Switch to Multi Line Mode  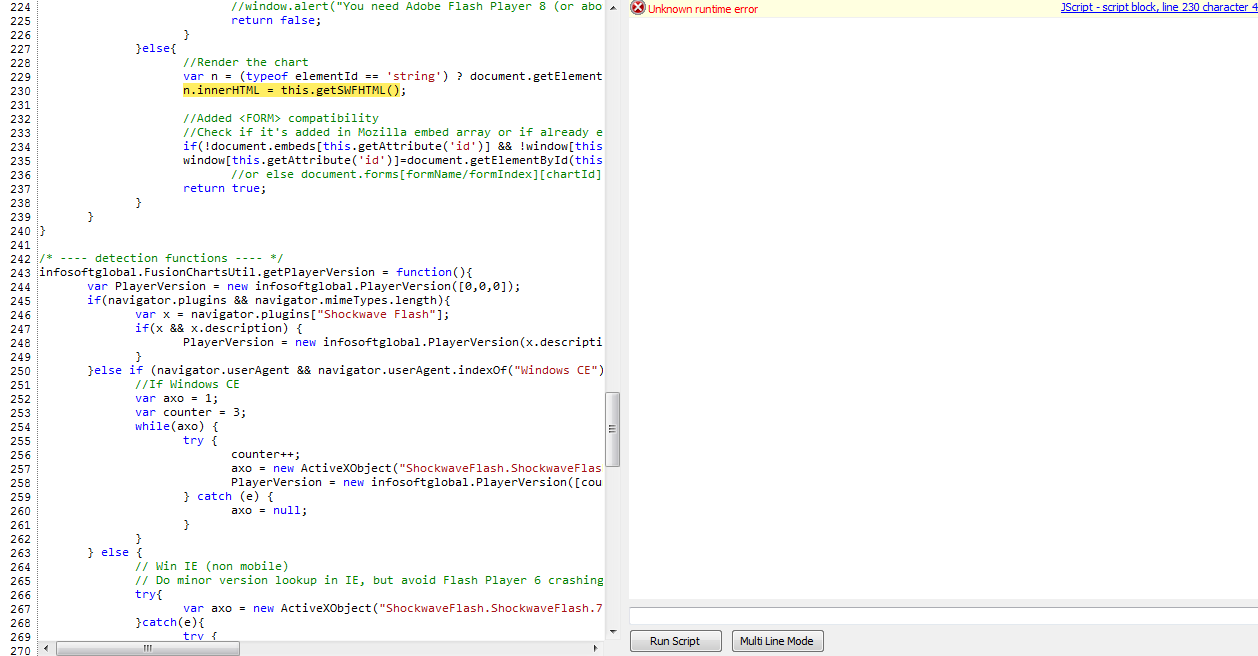(x=777, y=641)
